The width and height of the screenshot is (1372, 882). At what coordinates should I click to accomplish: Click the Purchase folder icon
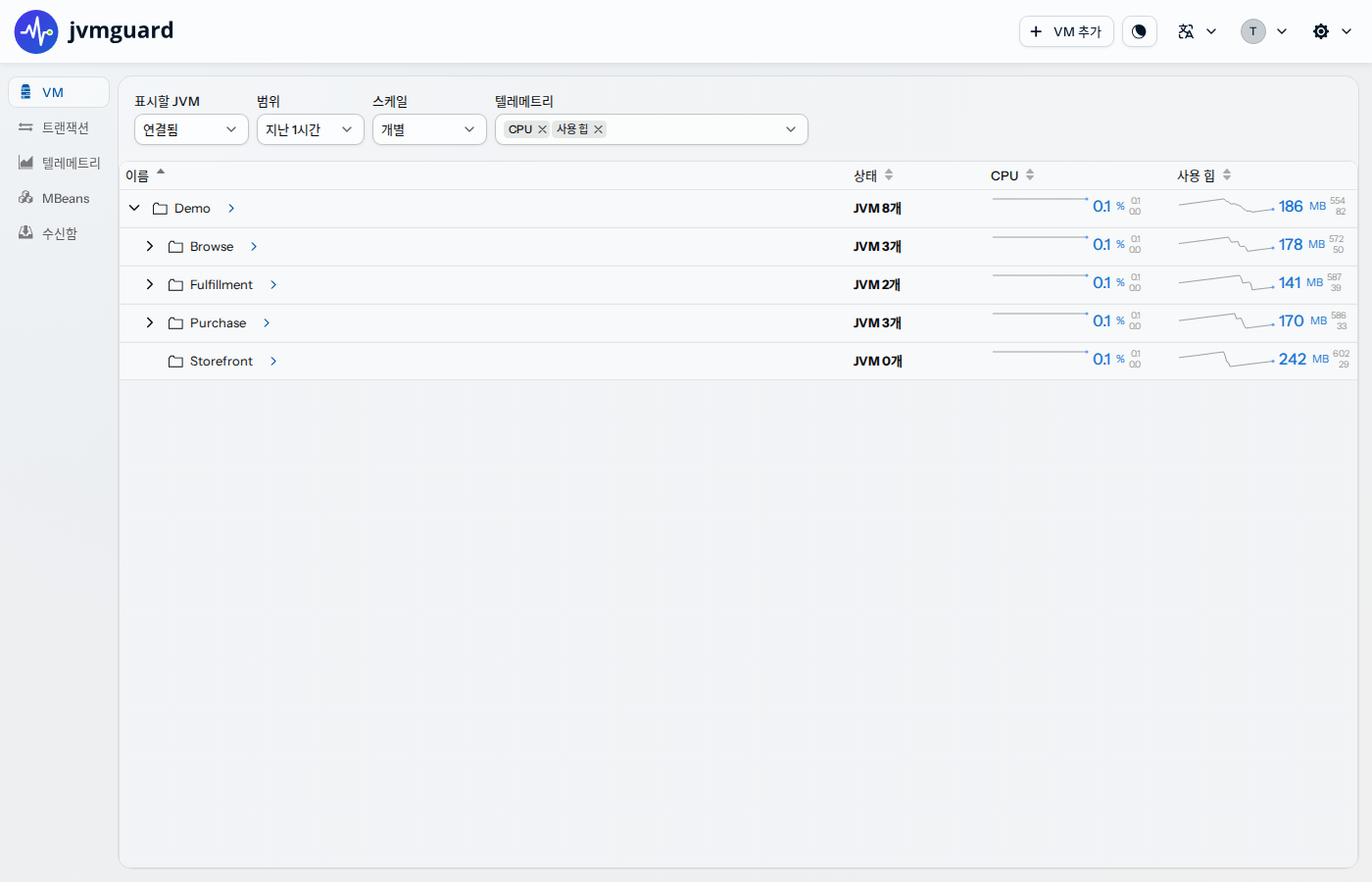pos(175,323)
